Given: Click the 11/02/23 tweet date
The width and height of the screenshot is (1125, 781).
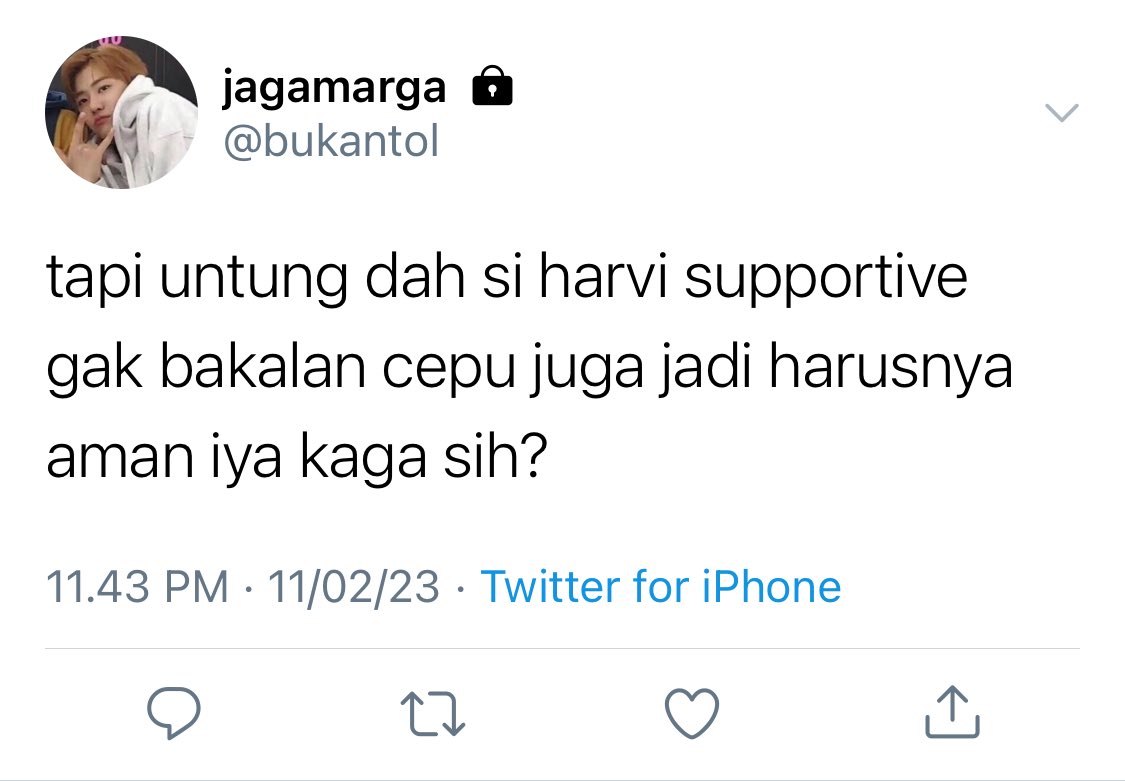Looking at the screenshot, I should pos(354,587).
